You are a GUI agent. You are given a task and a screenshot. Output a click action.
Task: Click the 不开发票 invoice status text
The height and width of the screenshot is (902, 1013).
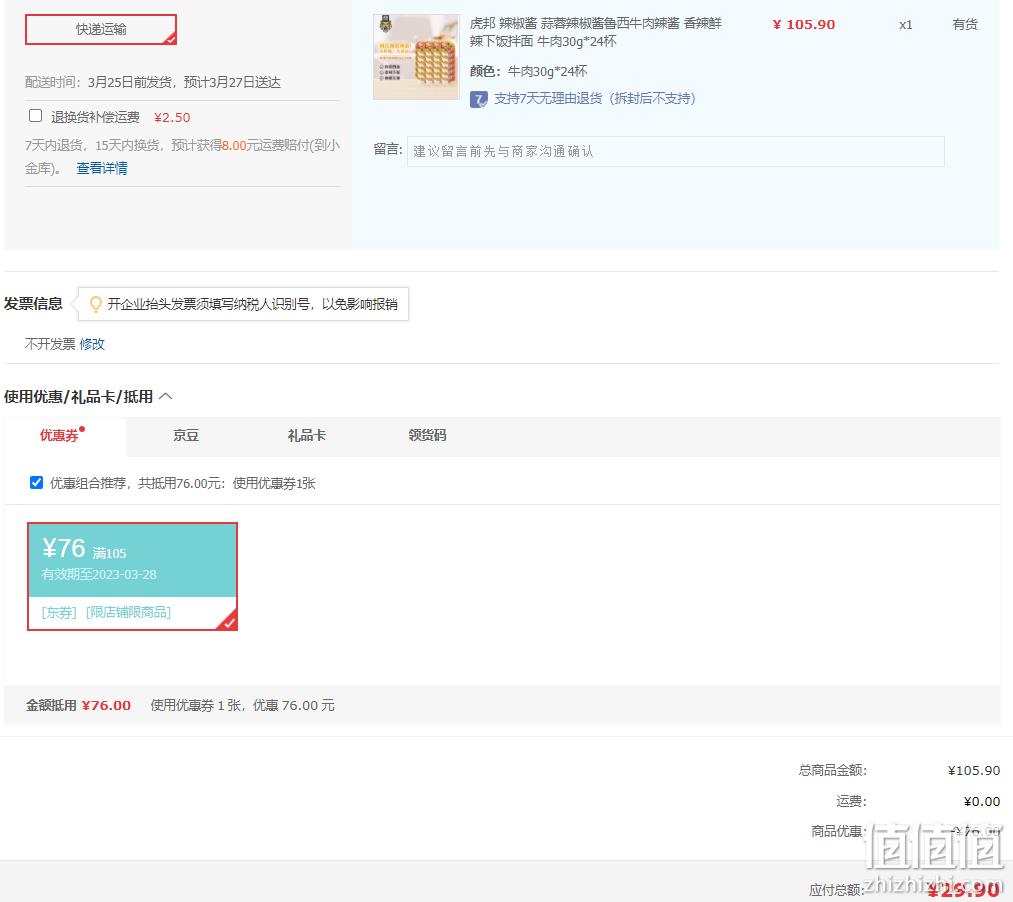[50, 344]
